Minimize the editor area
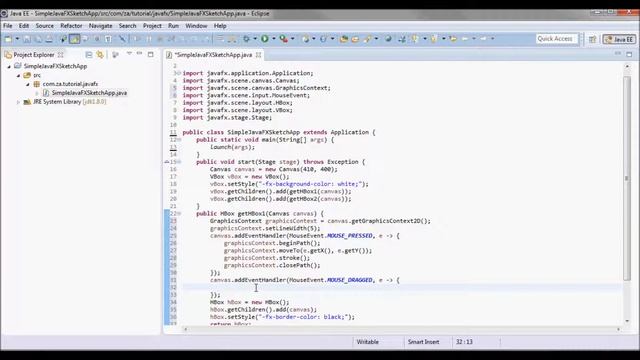Screen dimensions: 640x360 coord(618,54)
